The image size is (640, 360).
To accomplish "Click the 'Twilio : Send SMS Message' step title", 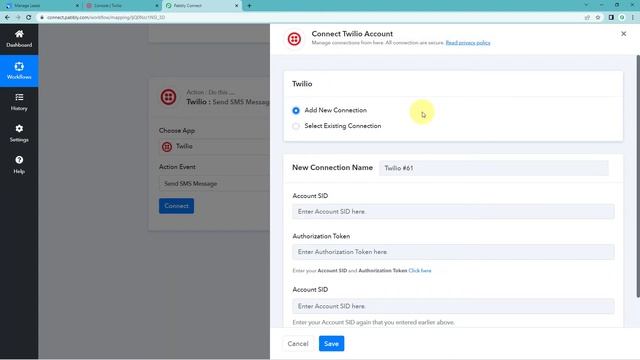I will pos(228,102).
